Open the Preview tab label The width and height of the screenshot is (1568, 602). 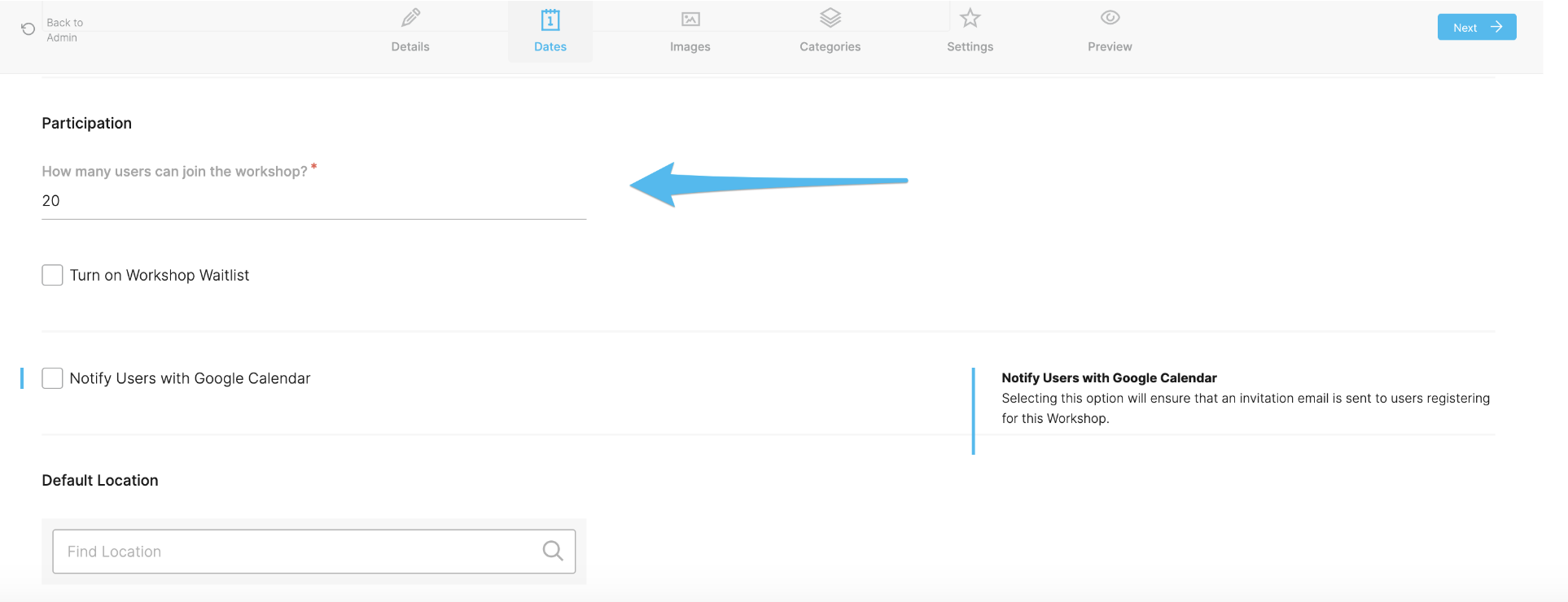click(x=1110, y=46)
